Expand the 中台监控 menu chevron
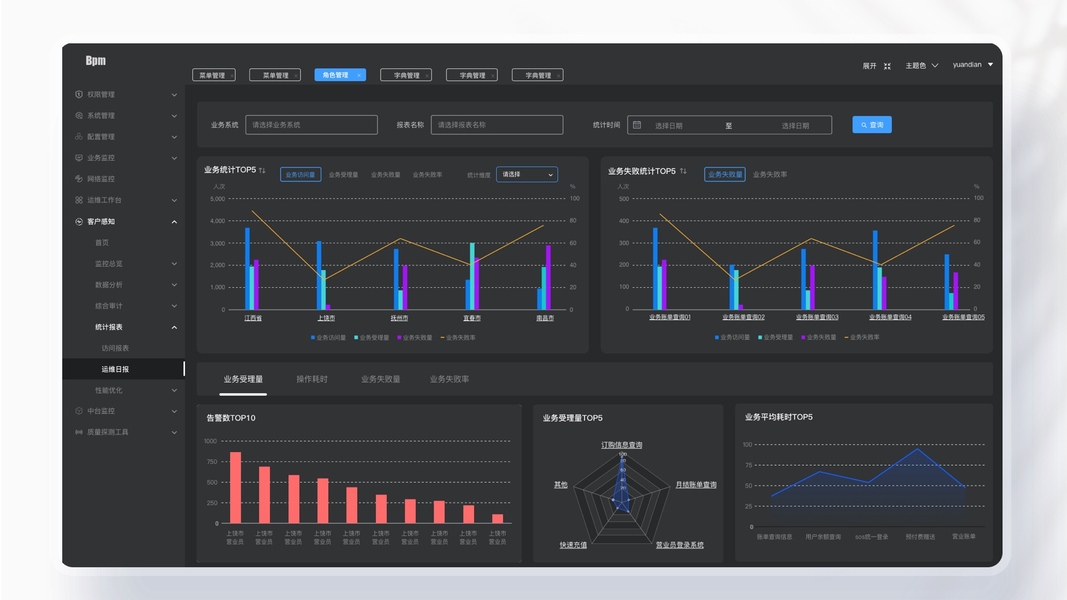The image size is (1067, 600). coord(174,412)
